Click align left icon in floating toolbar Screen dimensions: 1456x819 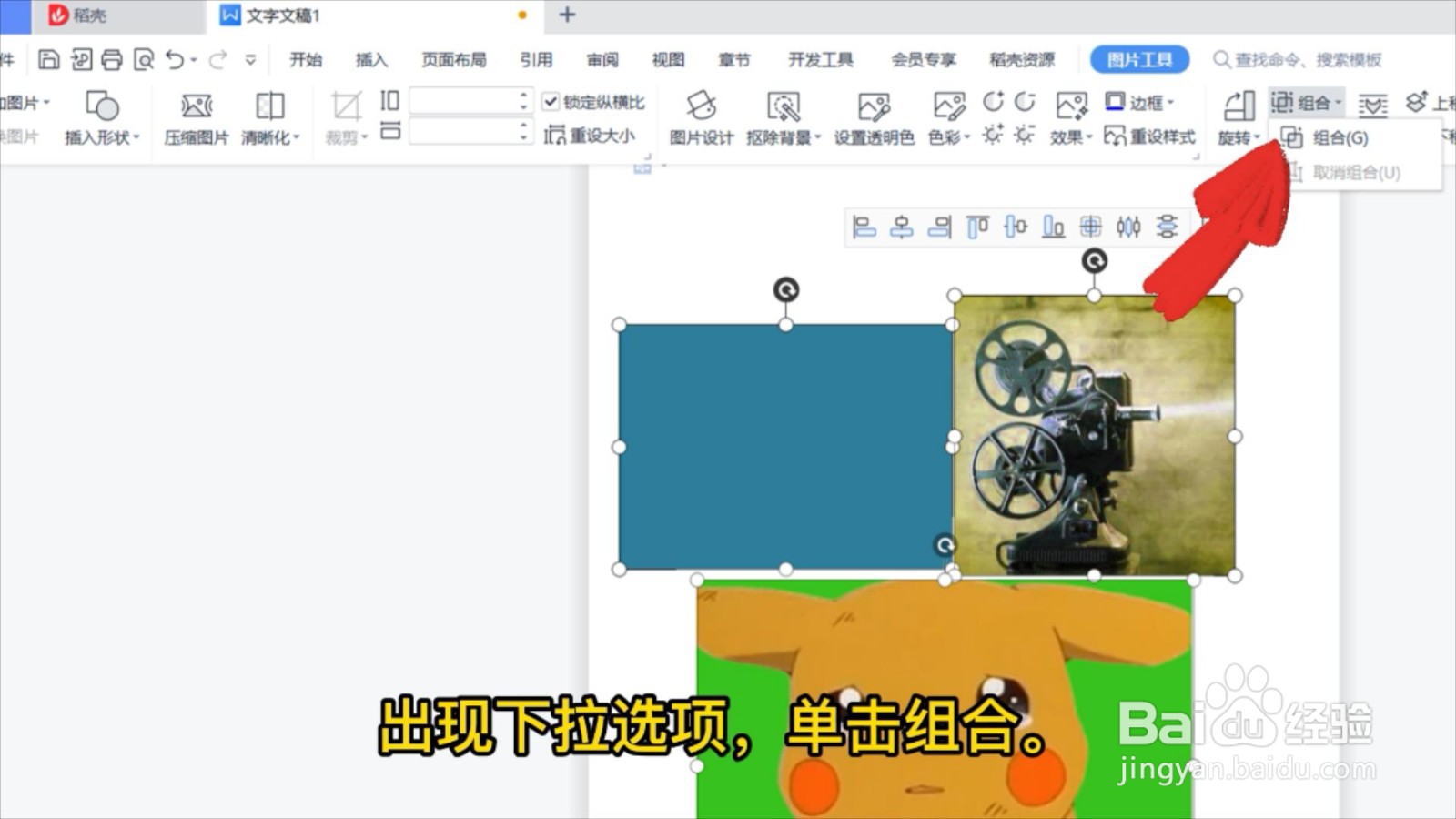pos(864,227)
